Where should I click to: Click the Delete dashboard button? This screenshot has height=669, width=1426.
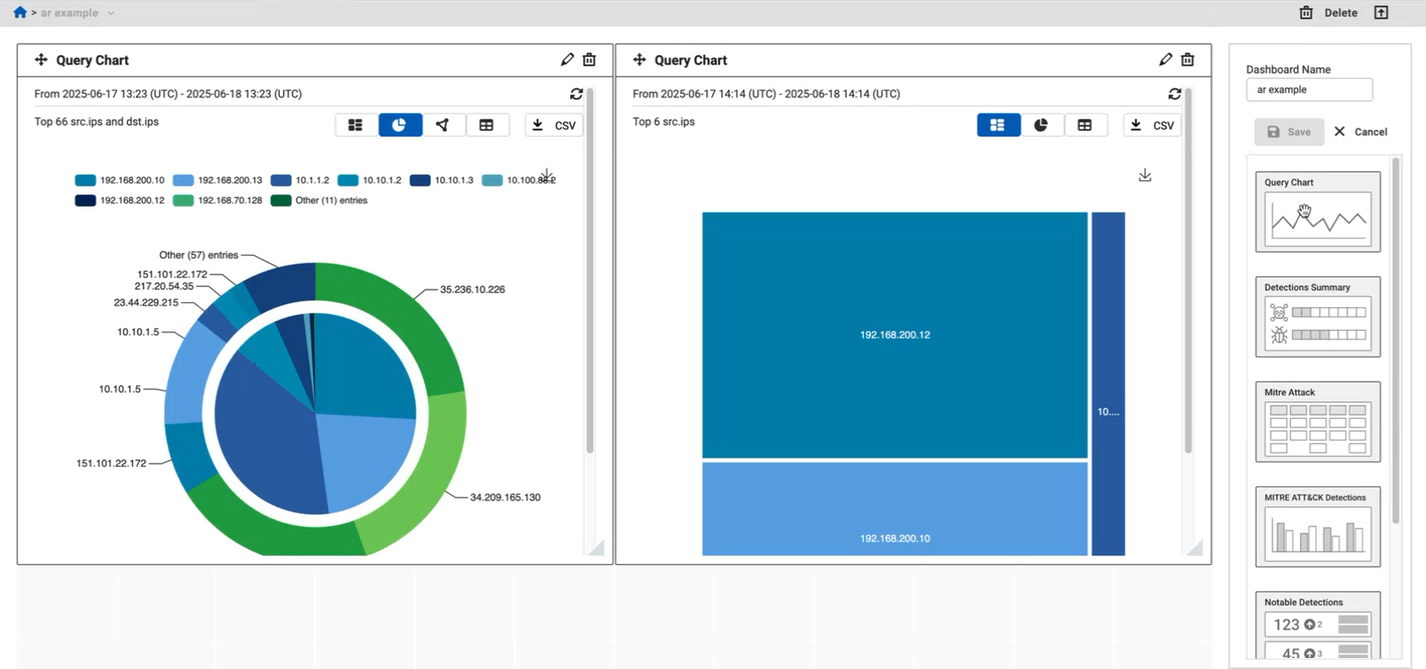click(x=1328, y=13)
